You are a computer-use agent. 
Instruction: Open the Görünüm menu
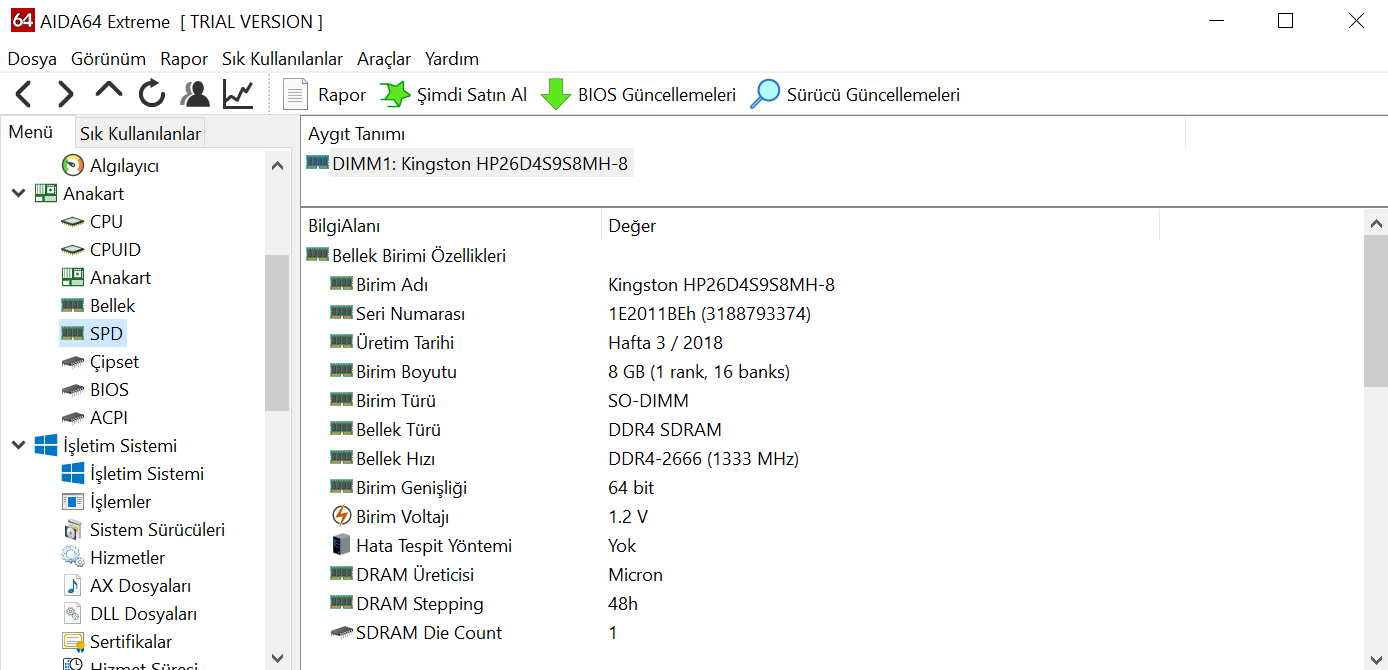108,59
